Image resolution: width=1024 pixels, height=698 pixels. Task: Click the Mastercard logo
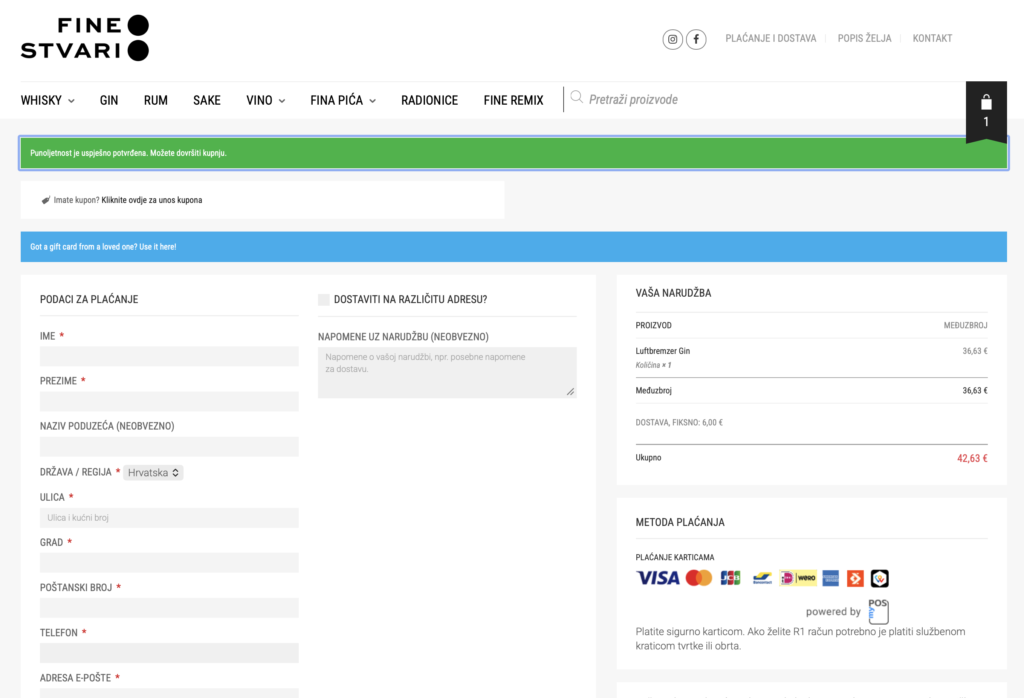point(699,578)
